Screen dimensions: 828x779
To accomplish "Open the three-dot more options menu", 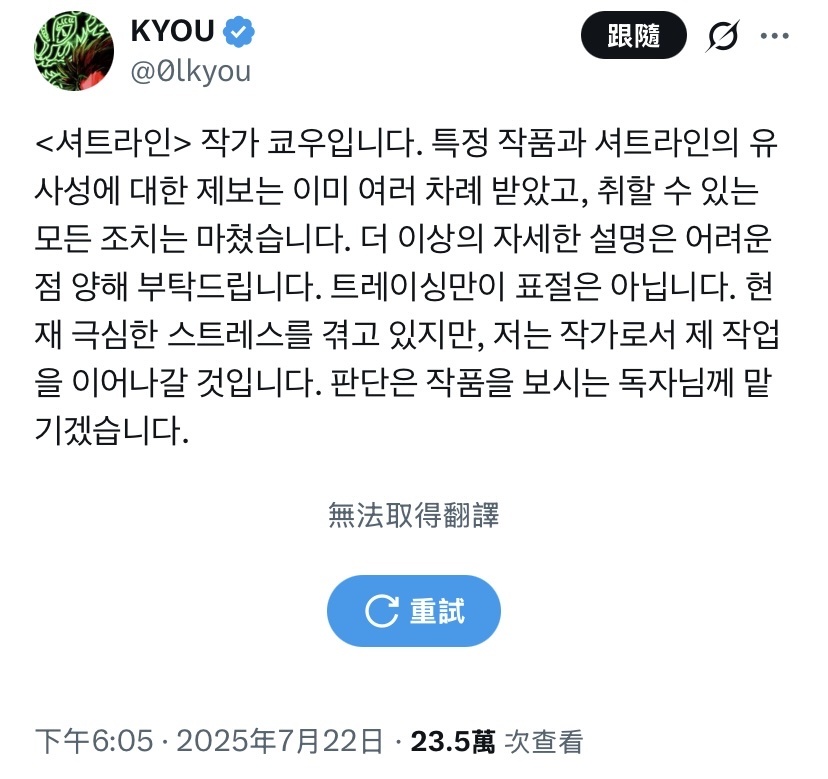I will coord(775,36).
